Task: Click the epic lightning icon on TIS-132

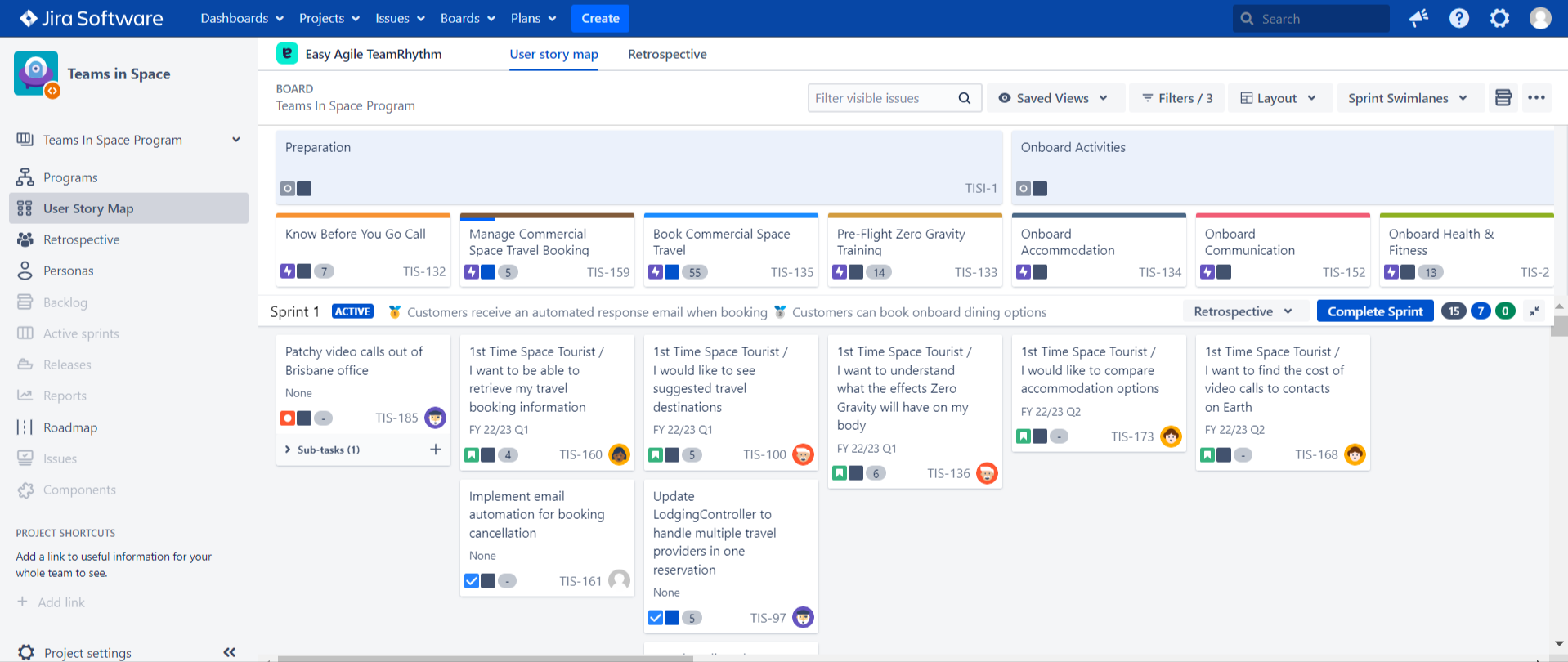Action: (288, 271)
